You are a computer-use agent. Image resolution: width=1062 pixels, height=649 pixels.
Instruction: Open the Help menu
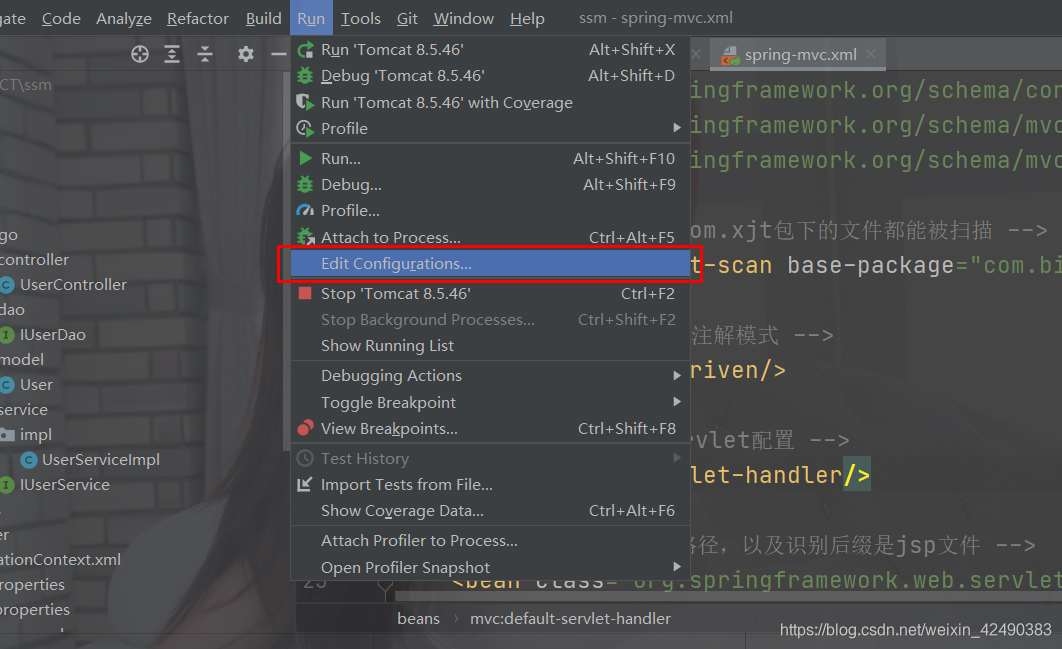tap(527, 18)
